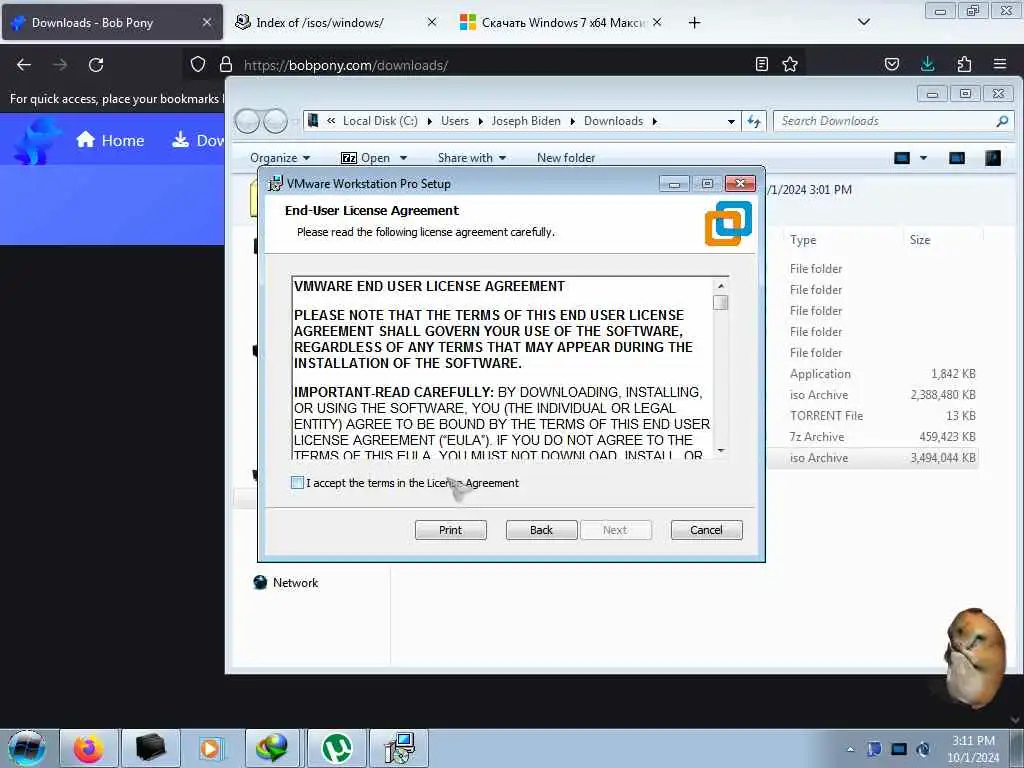Create a New folder in Explorer
The image size is (1024, 768).
coord(566,158)
